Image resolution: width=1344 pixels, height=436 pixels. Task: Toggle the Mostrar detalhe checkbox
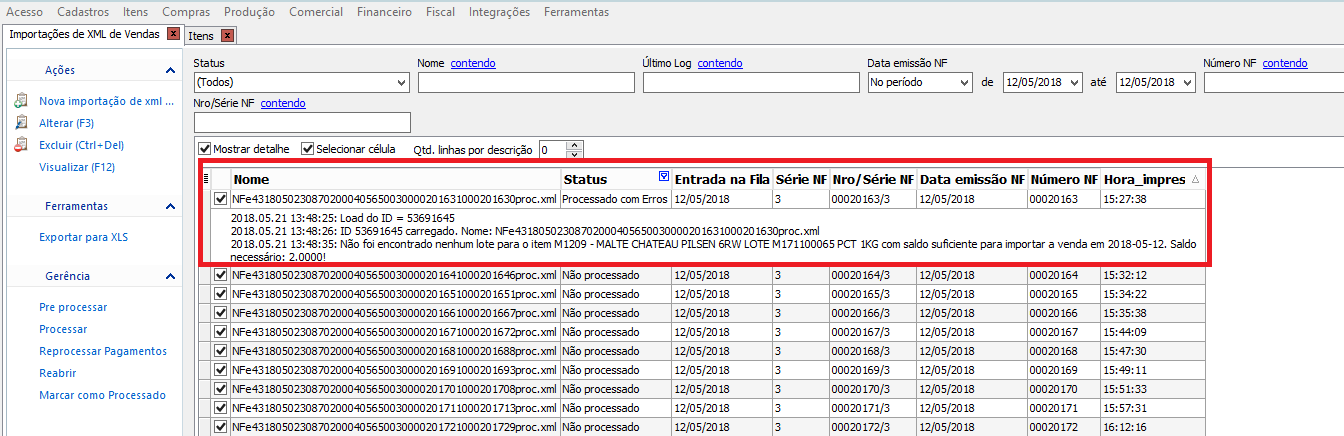click(205, 149)
